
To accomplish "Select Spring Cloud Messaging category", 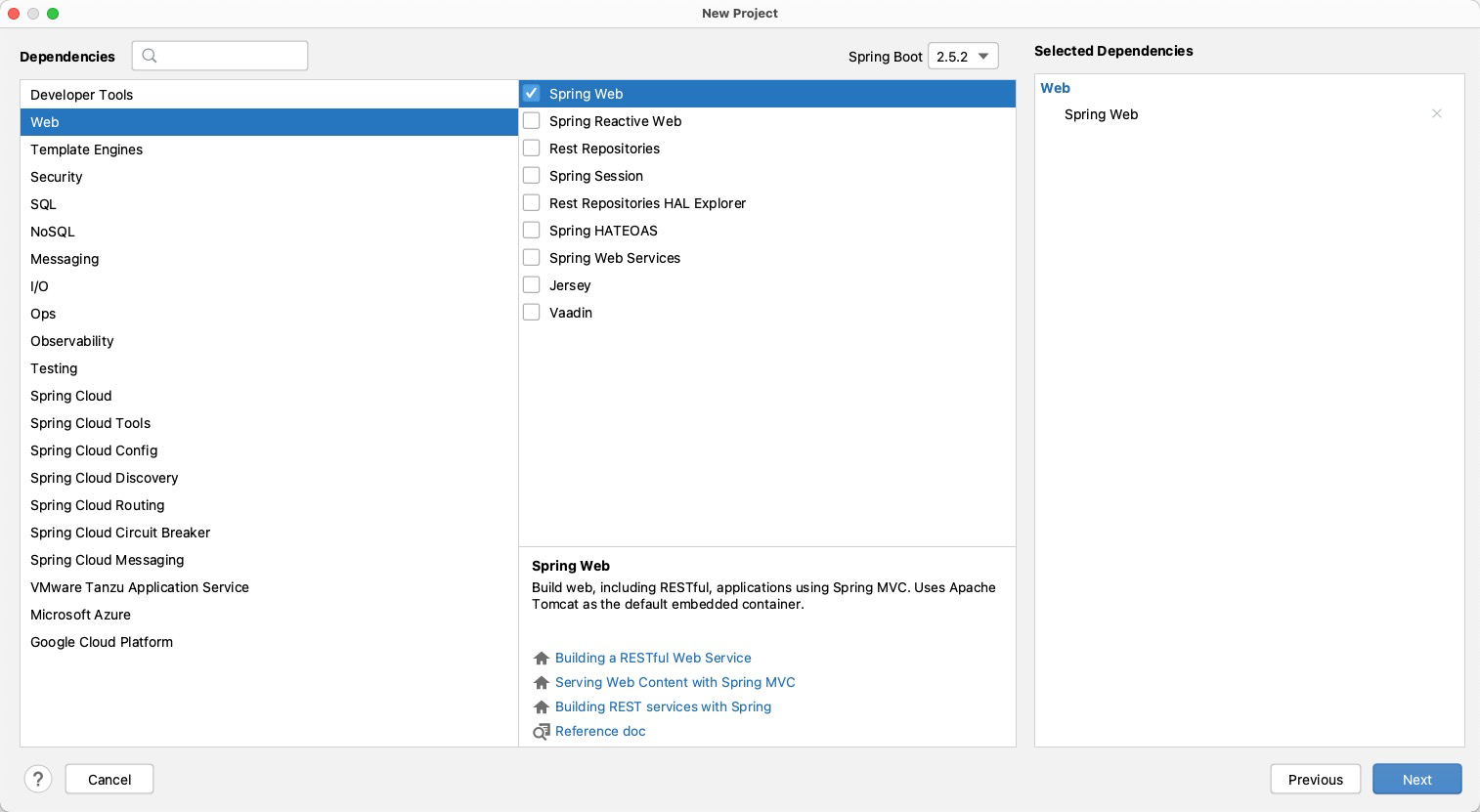I will (x=269, y=560).
